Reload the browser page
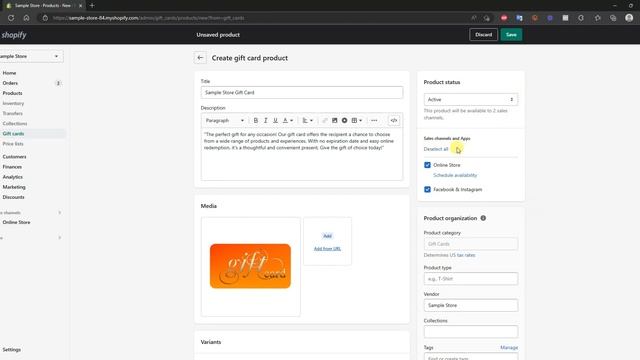This screenshot has width=640, height=360. 11,18
